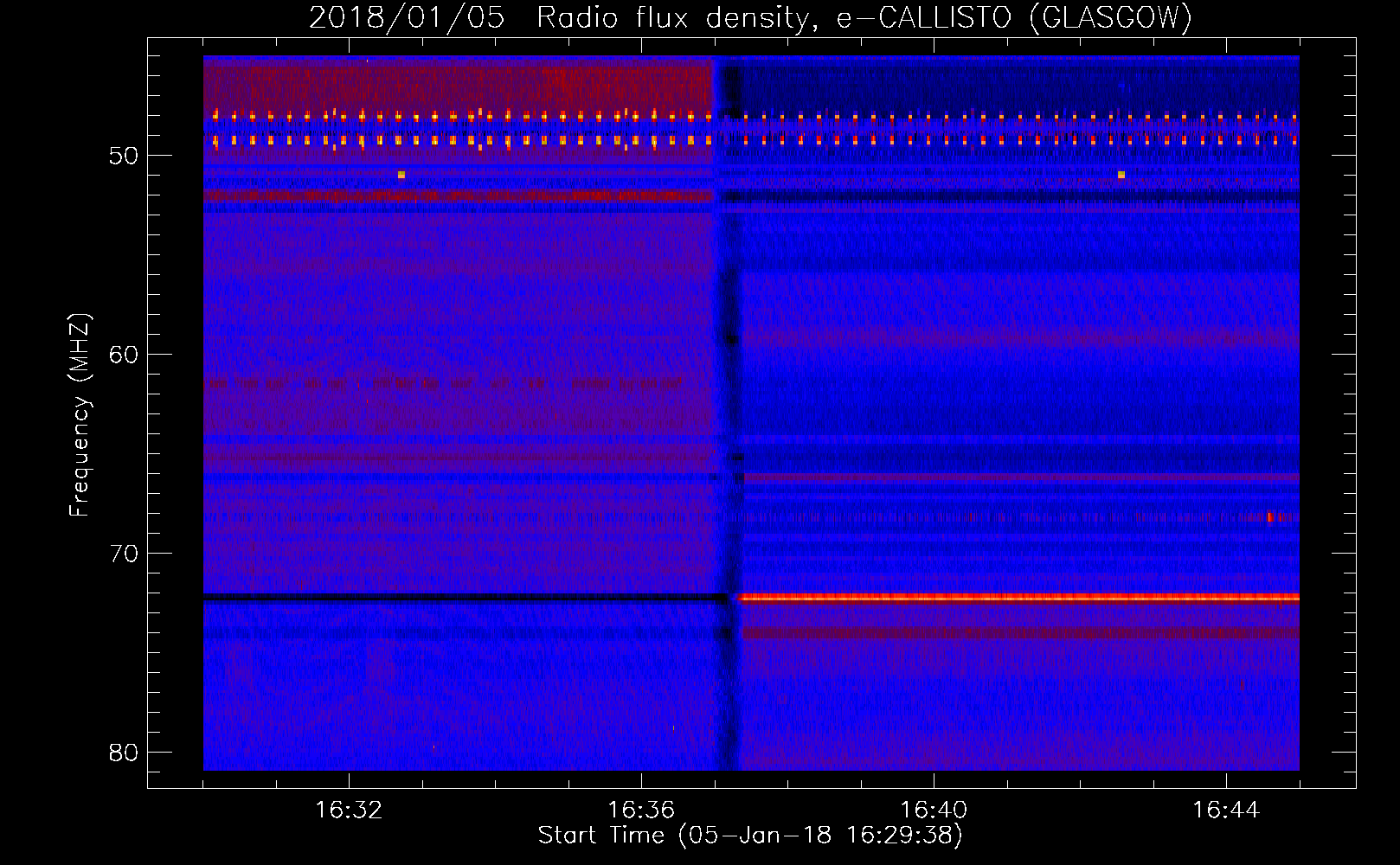This screenshot has width=1400, height=865.
Task: Click the 70 frequency tick label
Action: coord(124,554)
